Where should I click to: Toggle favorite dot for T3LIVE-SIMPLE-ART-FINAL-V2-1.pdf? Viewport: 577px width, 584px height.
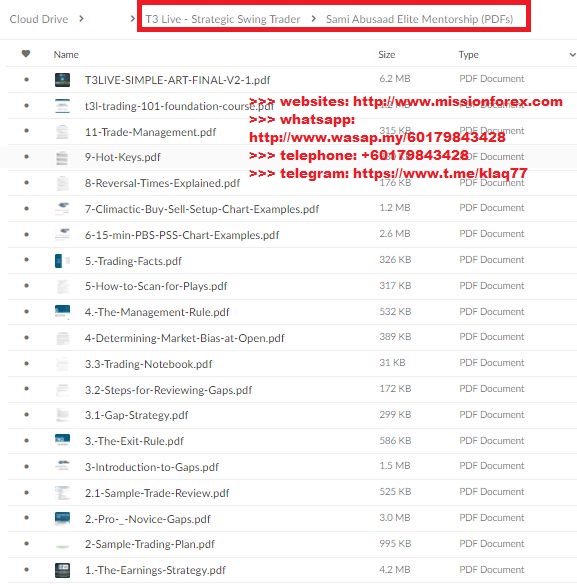coord(26,79)
